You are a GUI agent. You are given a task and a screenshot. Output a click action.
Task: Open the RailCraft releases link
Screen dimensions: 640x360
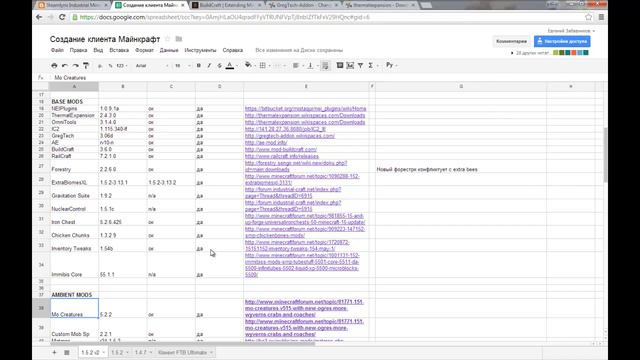[282, 156]
